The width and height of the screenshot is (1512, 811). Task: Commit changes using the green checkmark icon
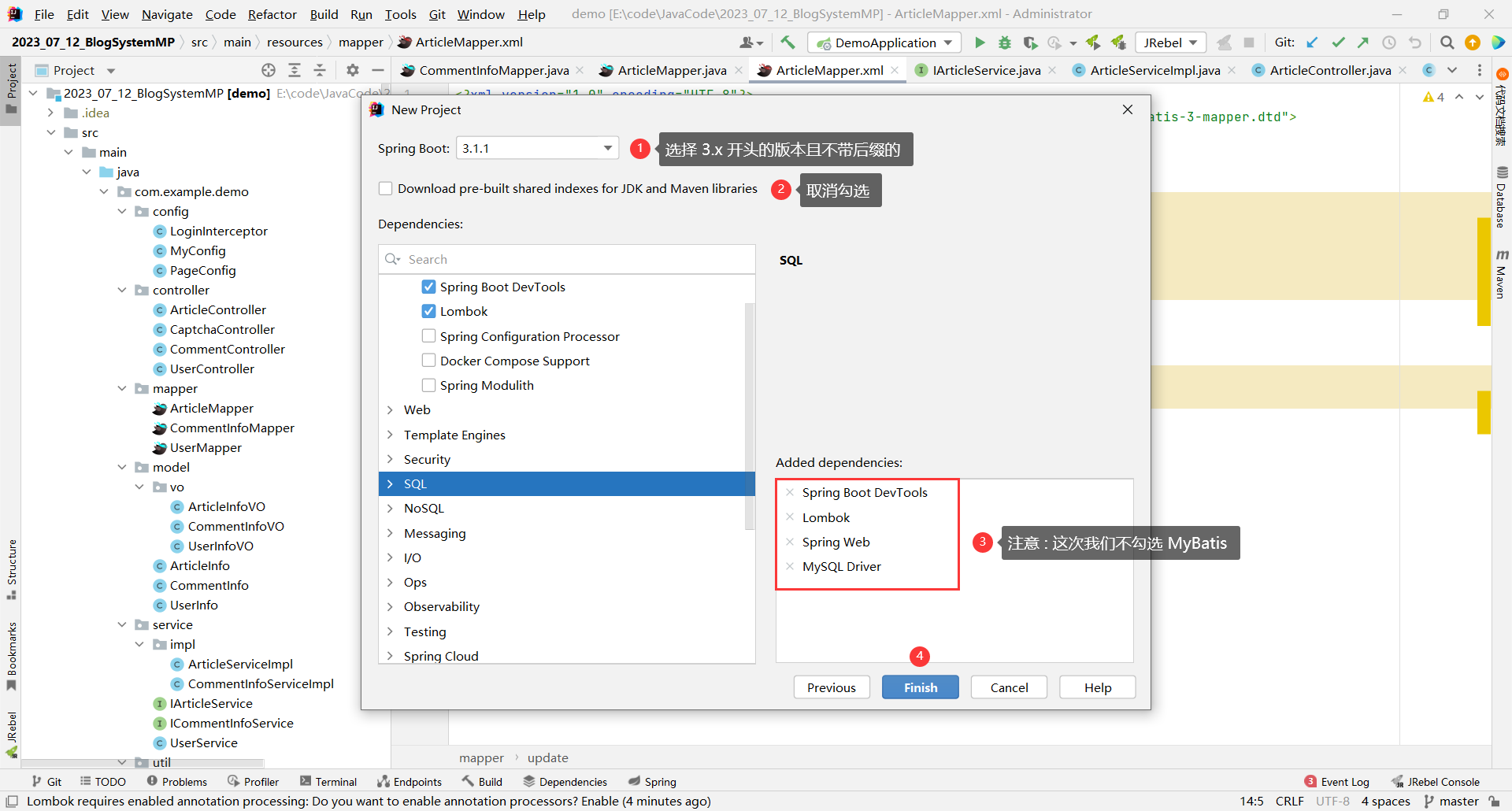(1338, 43)
